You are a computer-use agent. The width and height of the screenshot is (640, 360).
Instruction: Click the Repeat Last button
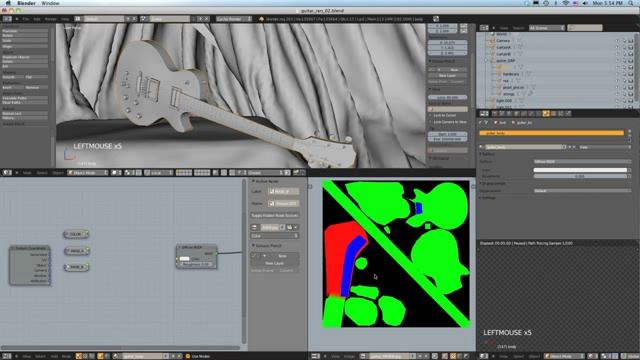coord(24,113)
